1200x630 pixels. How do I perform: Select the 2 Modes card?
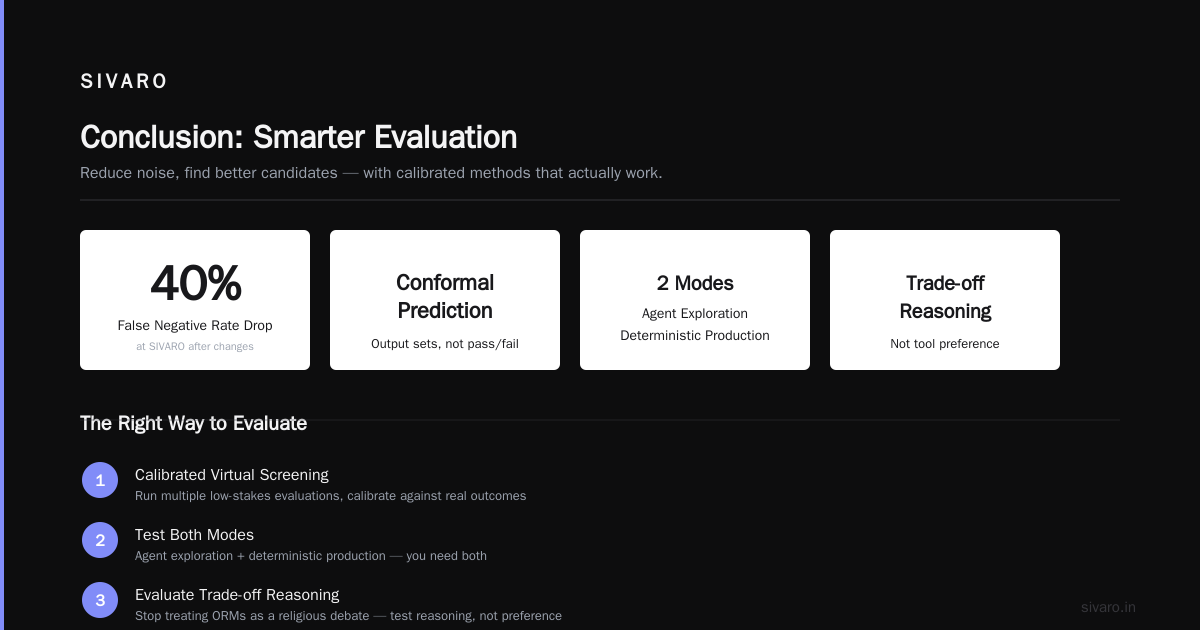[x=695, y=300]
